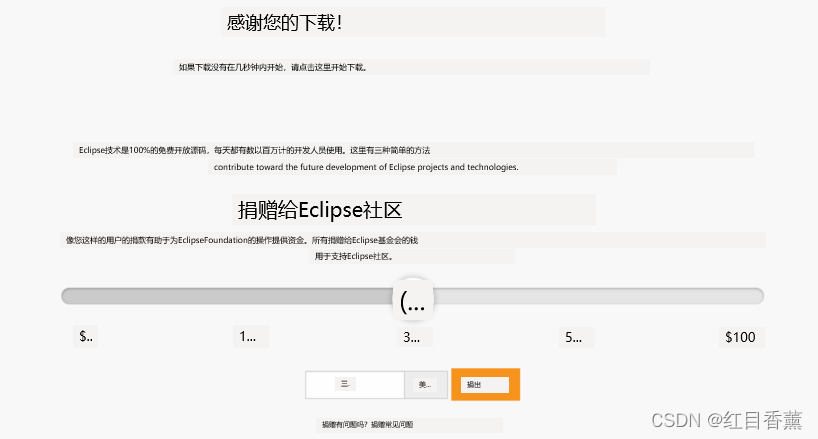Open the currency selector next to amount field
818x439 pixels.
pos(426,385)
